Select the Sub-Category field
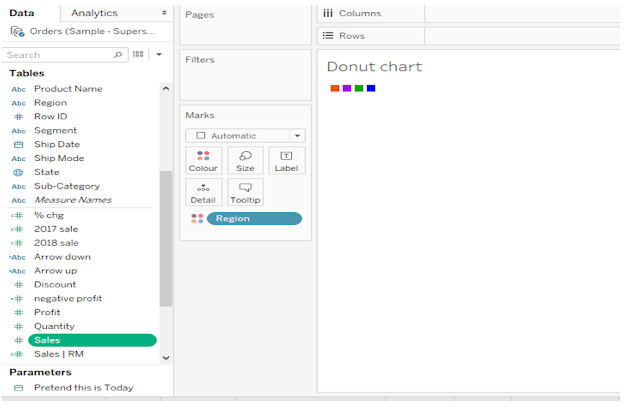Viewport: 628px width, 411px height. point(67,186)
